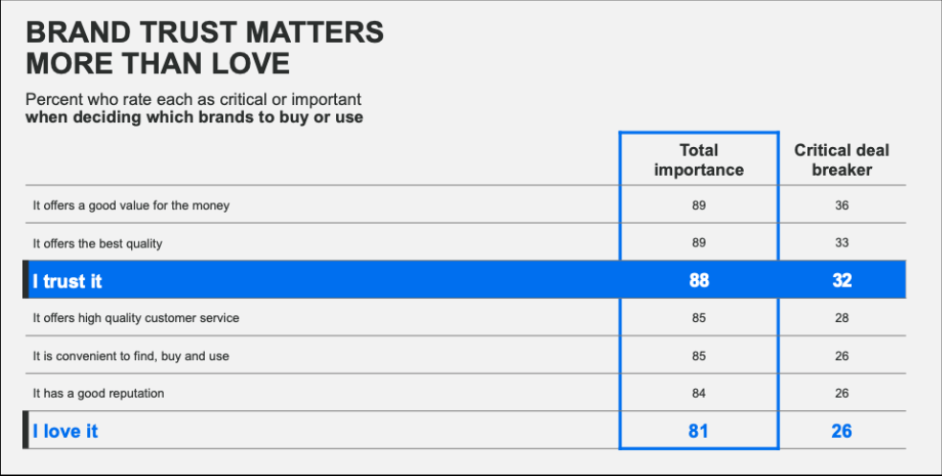Click the 32 value in trust row

[x=842, y=281]
